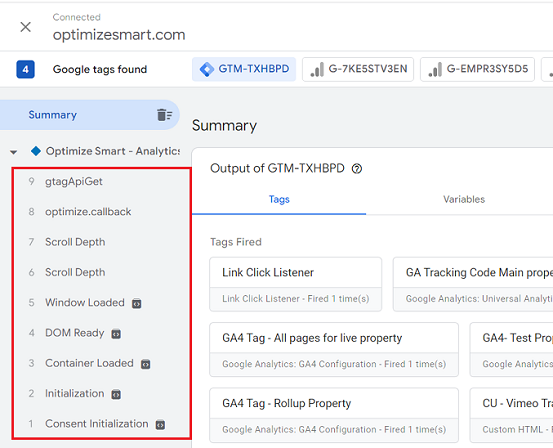Select the G-EMPR3SY5D5 tag chip

tap(478, 69)
